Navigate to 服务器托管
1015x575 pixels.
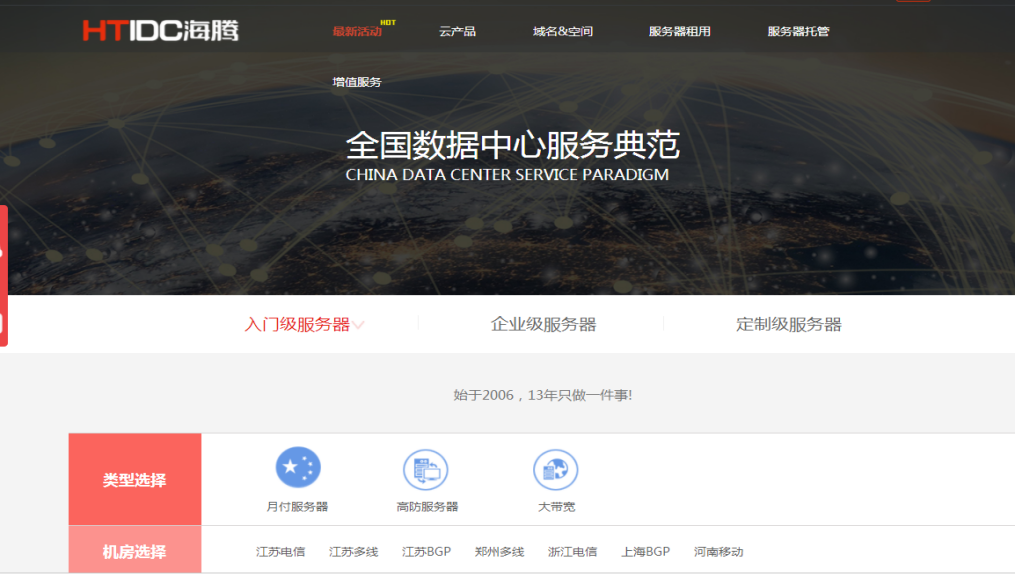[798, 31]
